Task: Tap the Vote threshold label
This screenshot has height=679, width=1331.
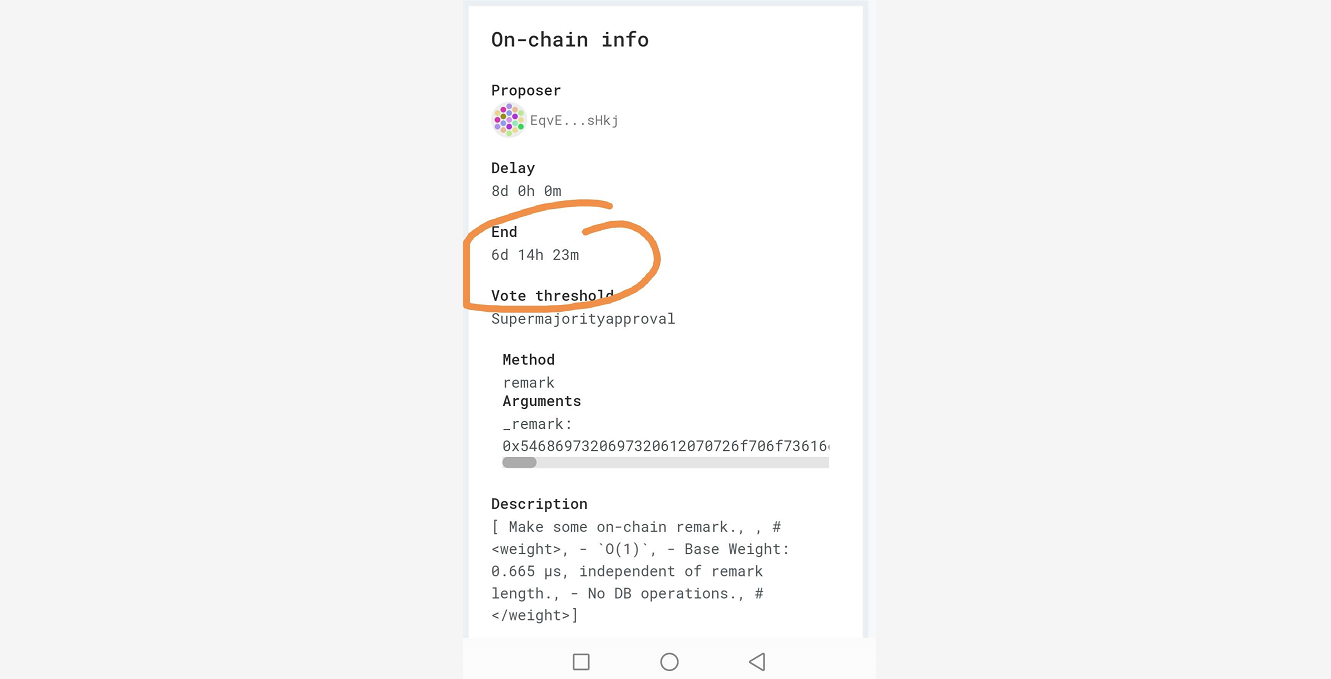Action: pyautogui.click(x=552, y=296)
